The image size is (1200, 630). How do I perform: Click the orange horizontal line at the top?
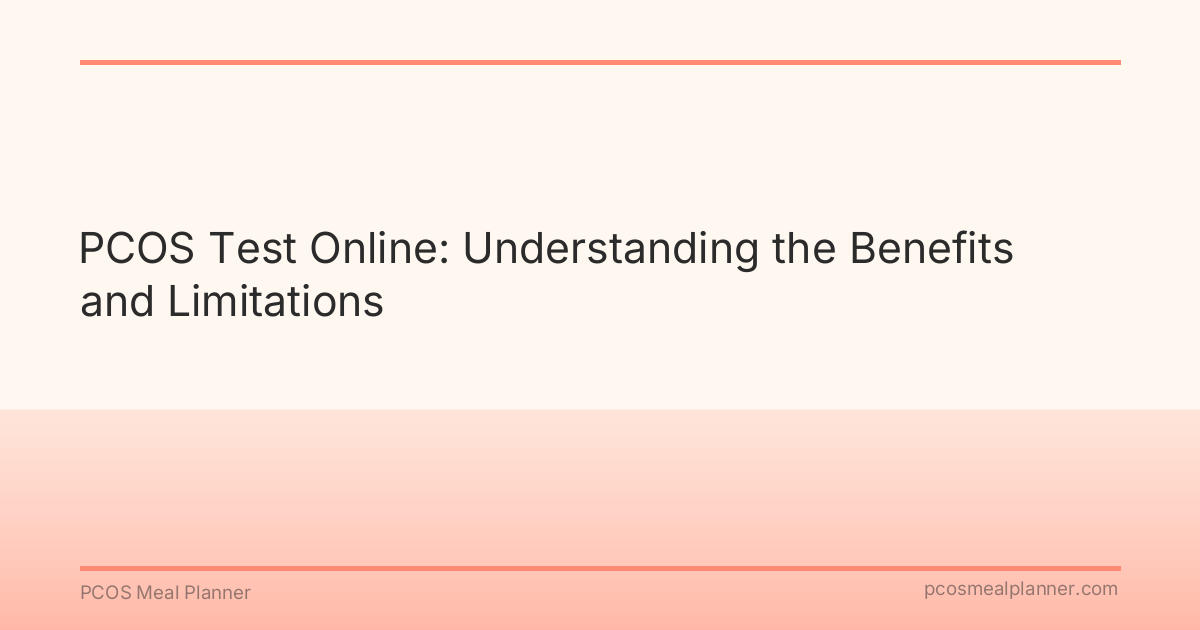click(x=600, y=62)
